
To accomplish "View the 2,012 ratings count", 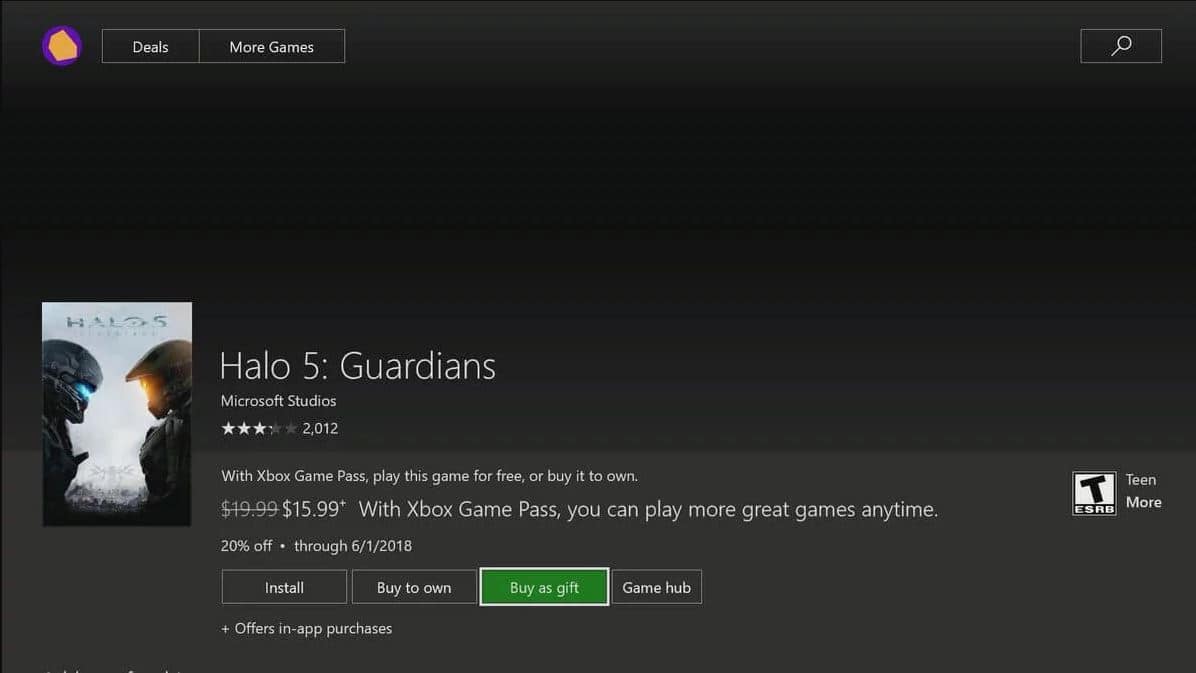I will pyautogui.click(x=320, y=428).
